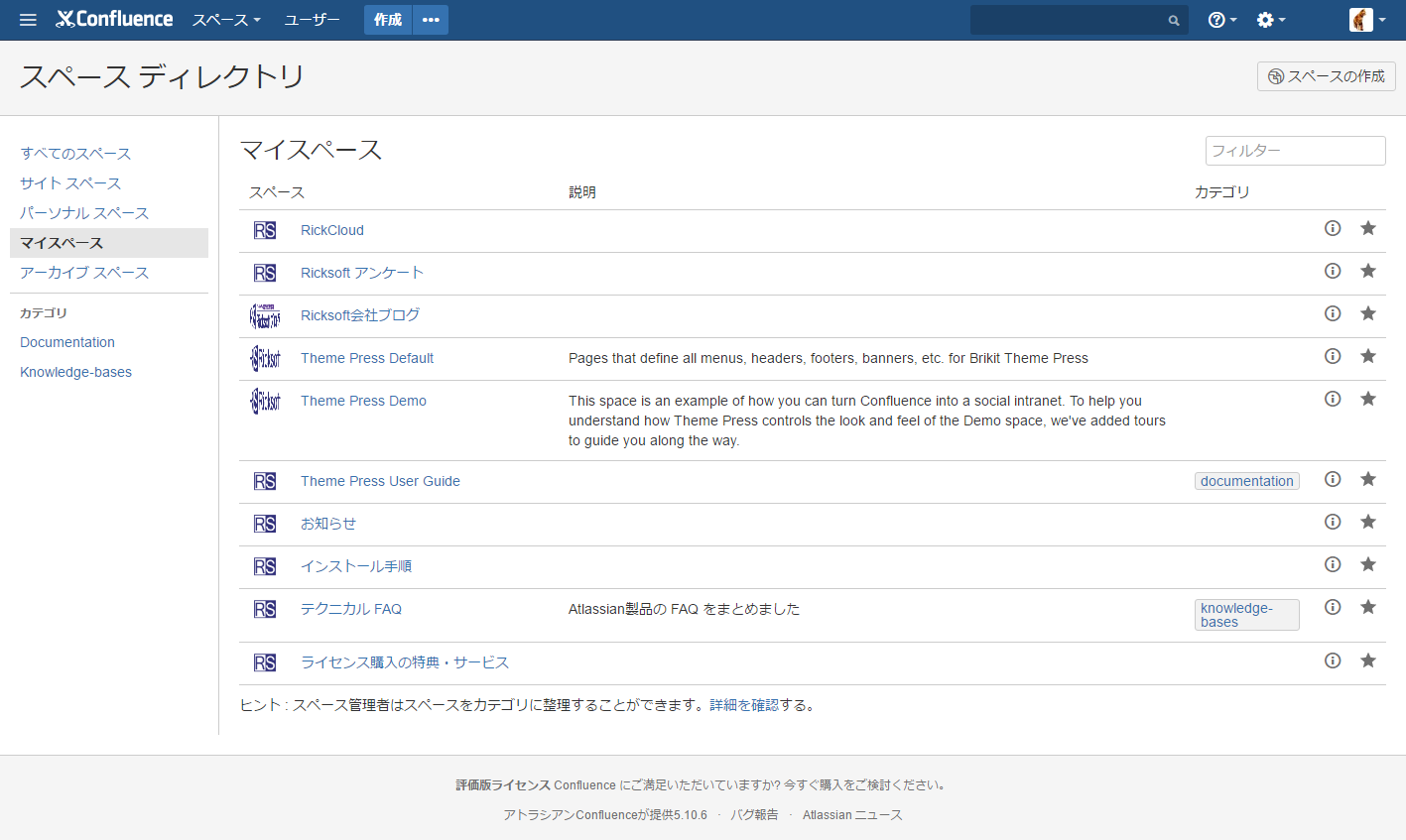Viewport: 1406px width, 840px height.
Task: Show info for Theme Press Demo
Action: 1333,399
